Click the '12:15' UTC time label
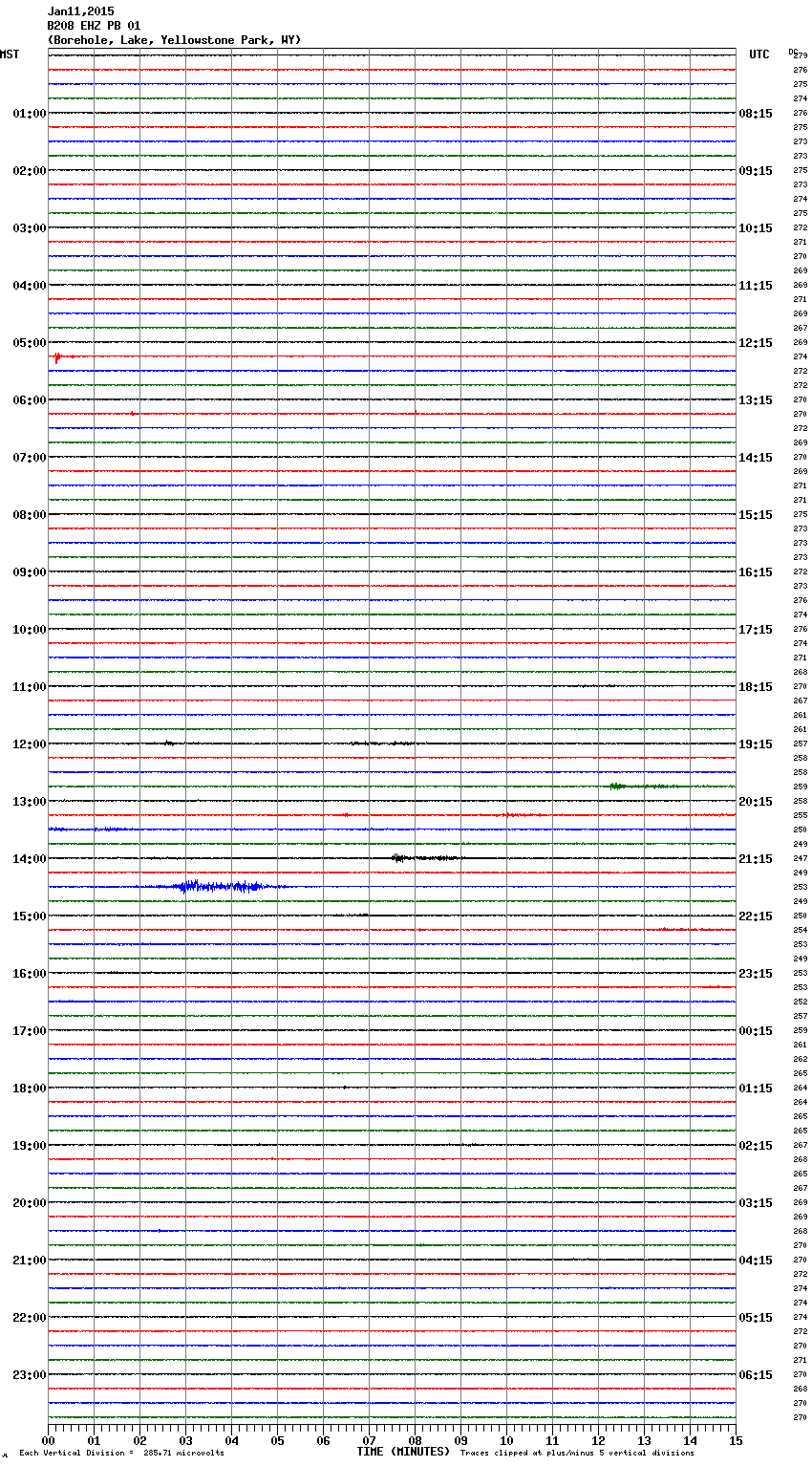812x1466 pixels. coord(756,343)
